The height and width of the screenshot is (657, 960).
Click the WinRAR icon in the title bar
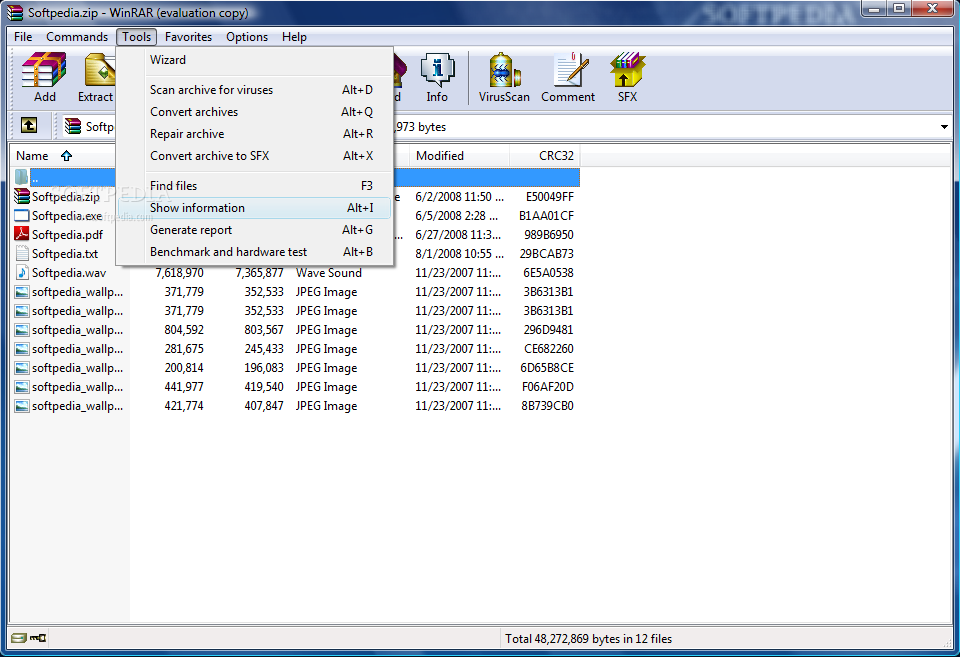click(x=15, y=12)
